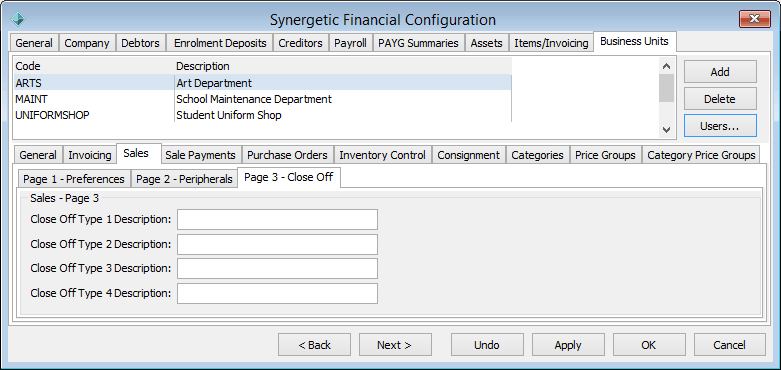The image size is (781, 370).
Task: Click the Add business unit button
Action: (720, 72)
